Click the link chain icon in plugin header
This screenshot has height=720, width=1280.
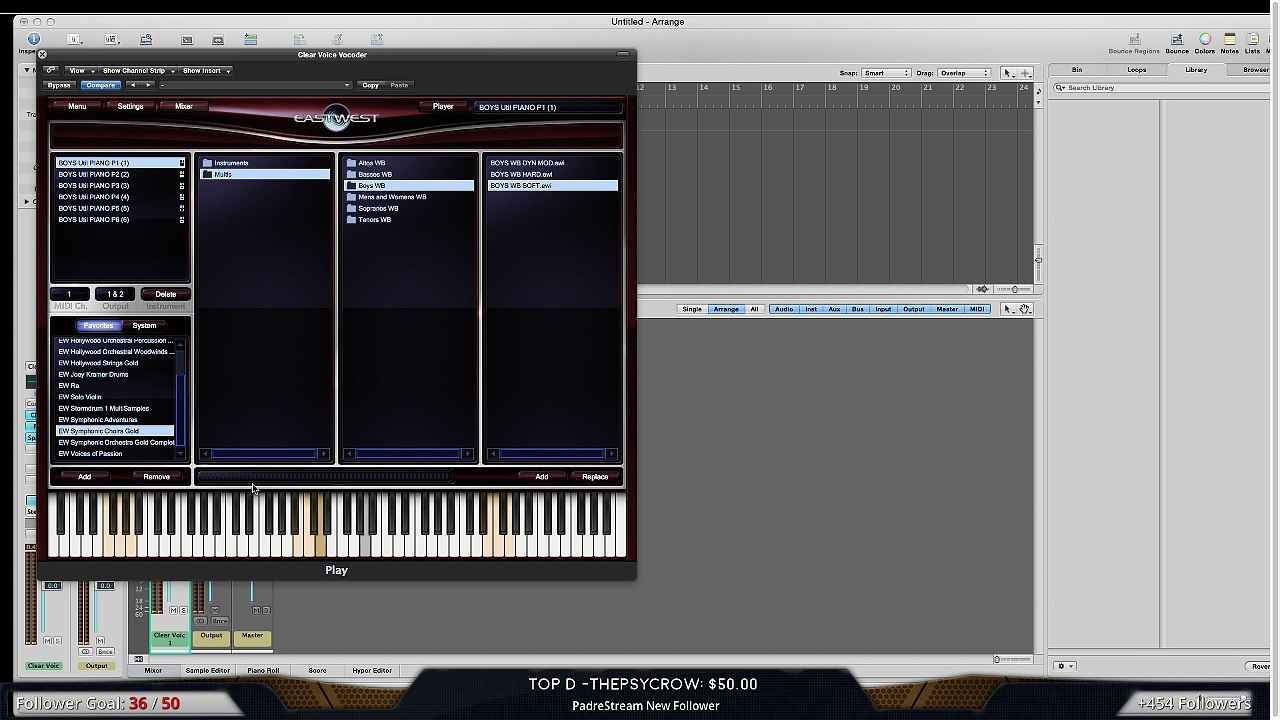[x=51, y=70]
